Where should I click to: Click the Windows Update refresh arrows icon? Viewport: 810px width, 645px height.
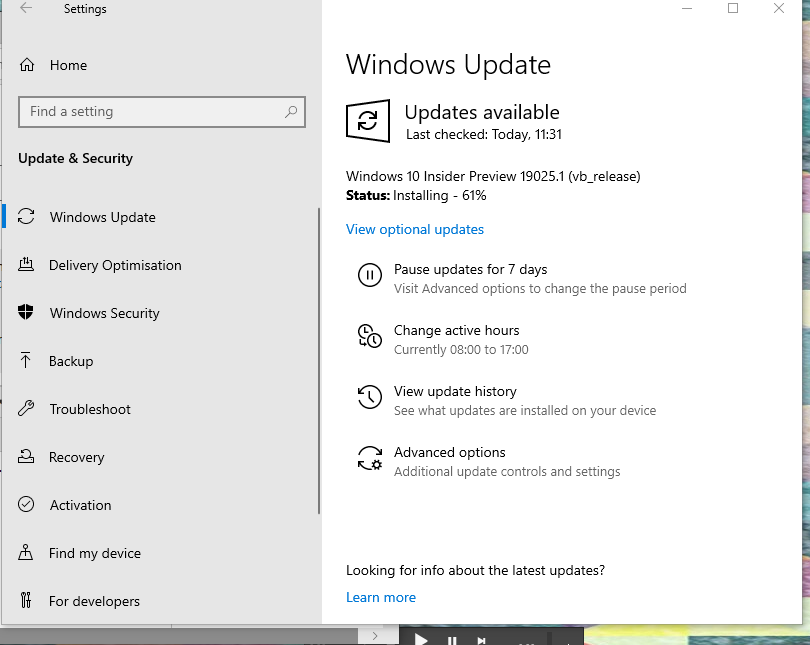point(26,216)
